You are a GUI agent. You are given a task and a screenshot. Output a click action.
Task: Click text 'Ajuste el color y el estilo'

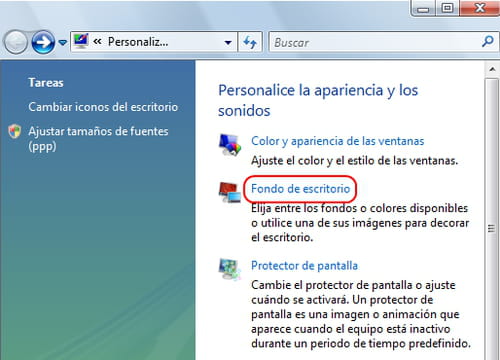354,161
